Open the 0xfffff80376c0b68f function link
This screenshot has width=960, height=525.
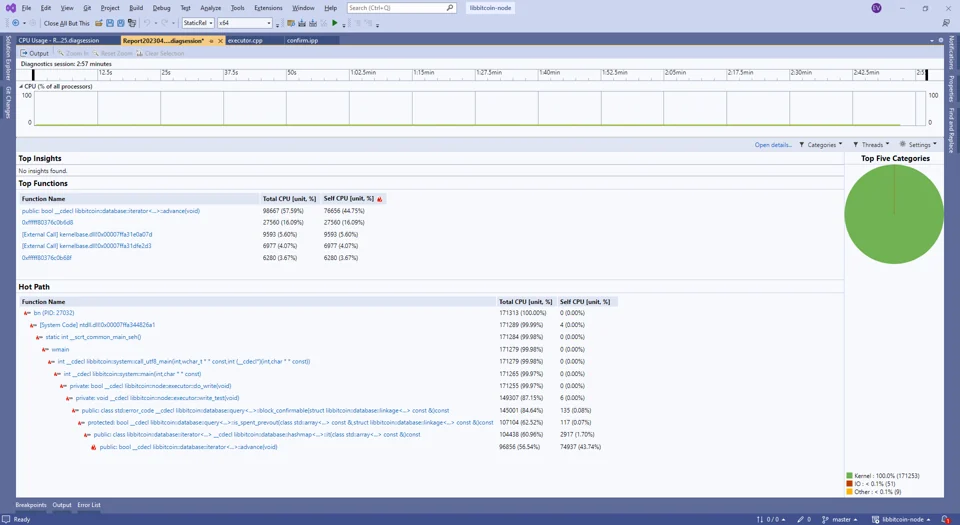tap(47, 258)
